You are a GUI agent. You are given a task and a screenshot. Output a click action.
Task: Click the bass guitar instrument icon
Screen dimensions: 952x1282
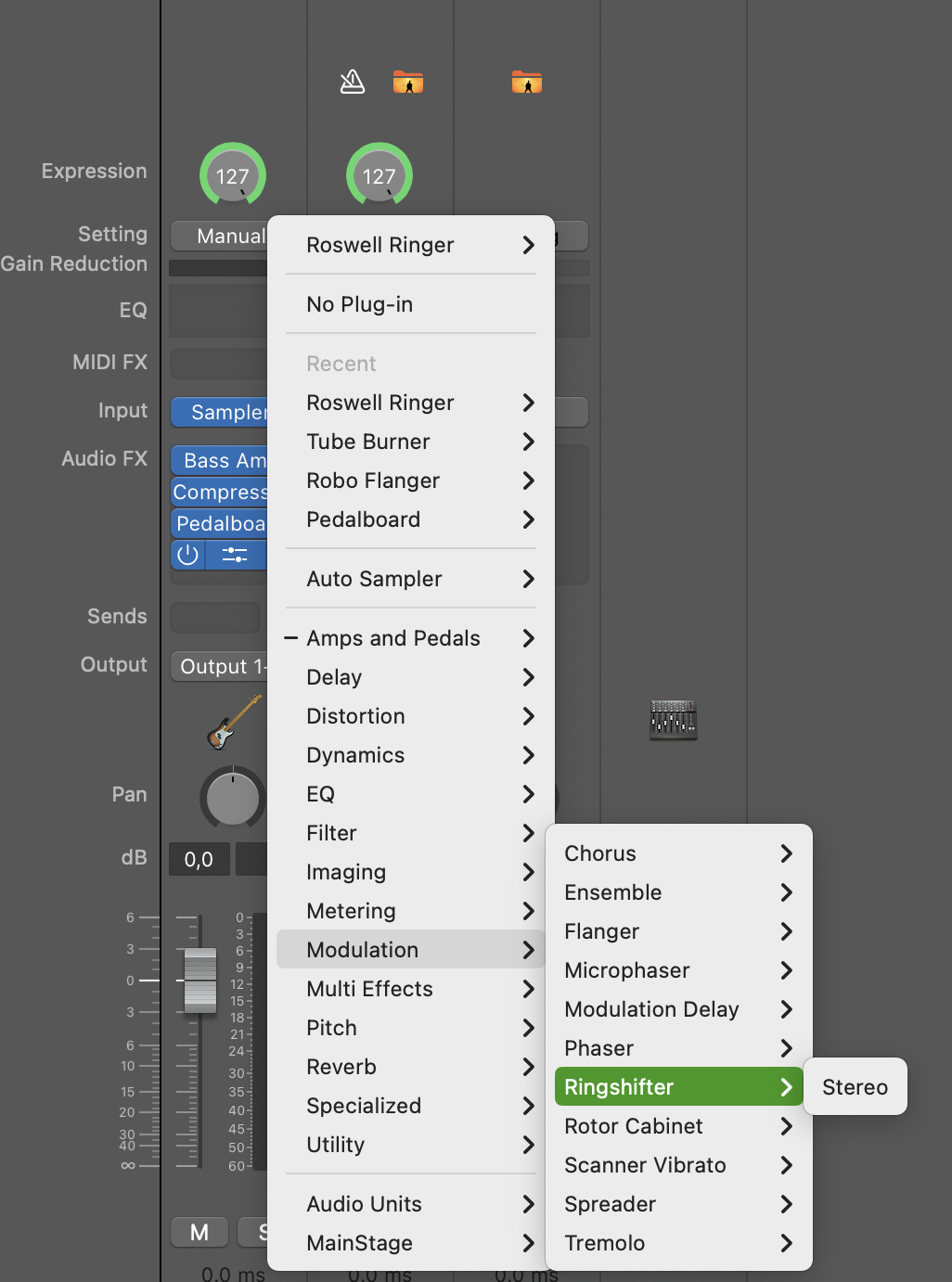click(234, 722)
